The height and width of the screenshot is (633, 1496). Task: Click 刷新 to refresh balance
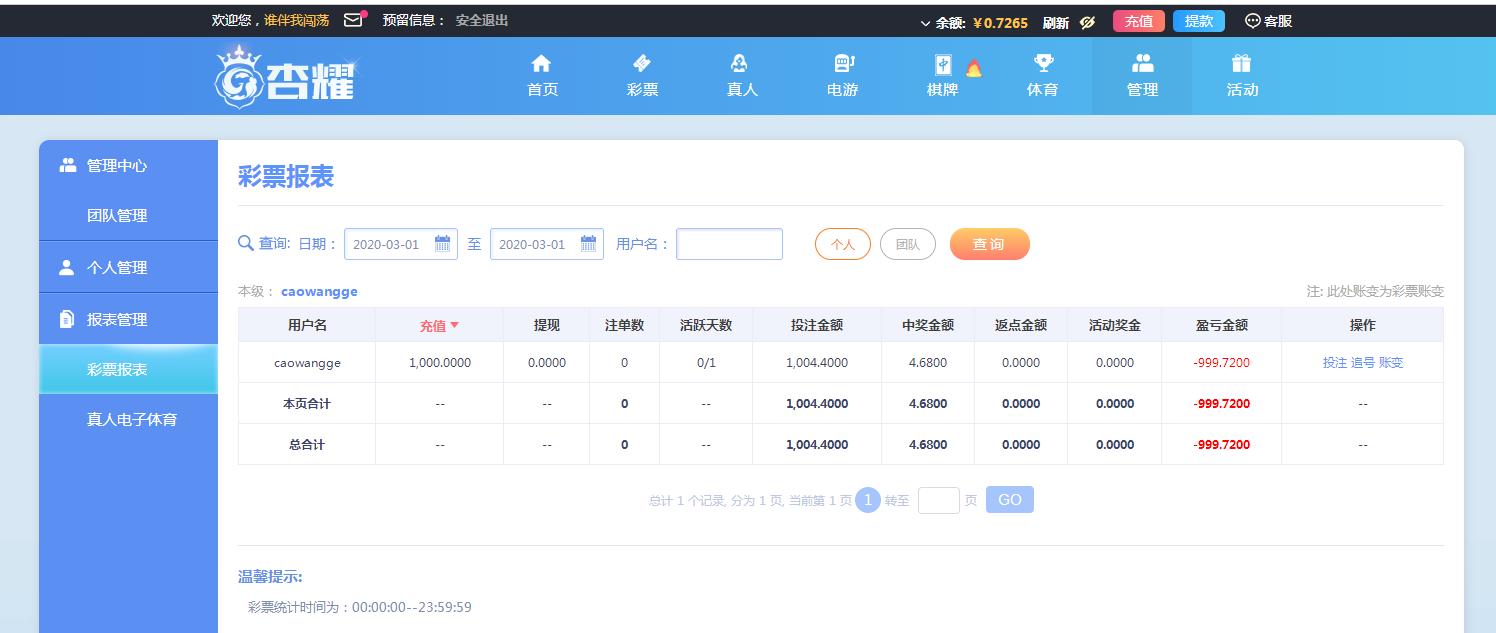[1055, 22]
